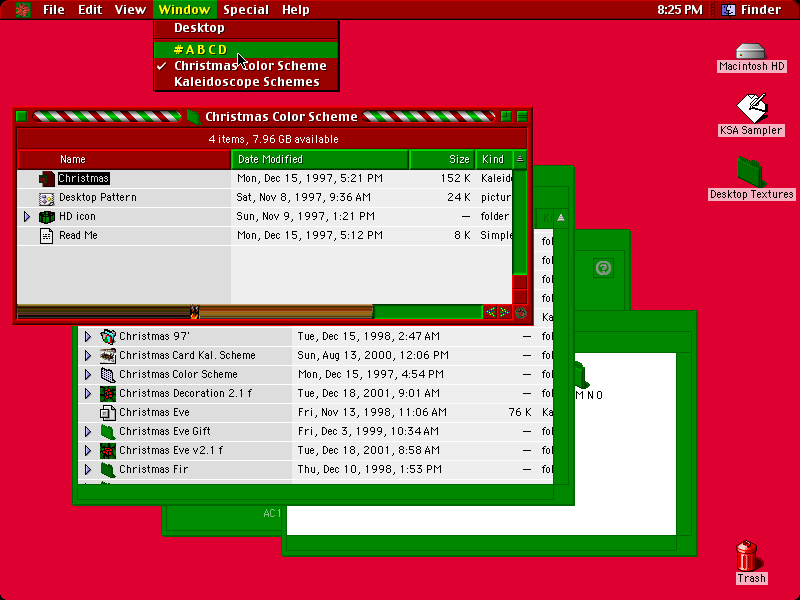Expand the HD icon folder triangle
800x600 pixels.
(x=27, y=216)
